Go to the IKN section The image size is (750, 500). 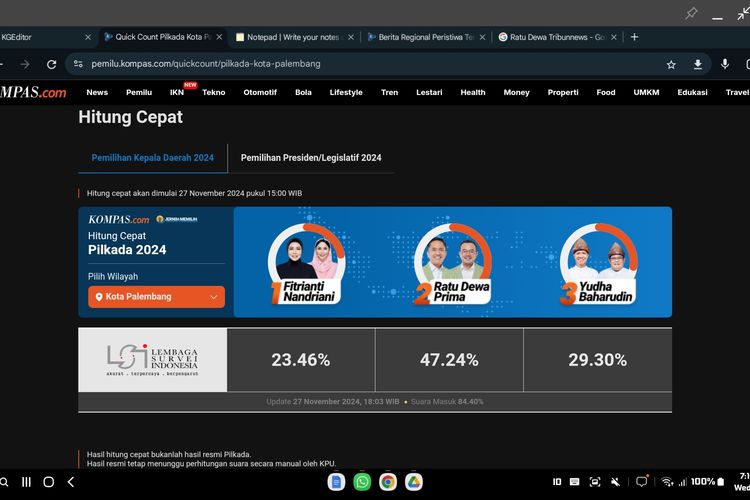point(176,92)
